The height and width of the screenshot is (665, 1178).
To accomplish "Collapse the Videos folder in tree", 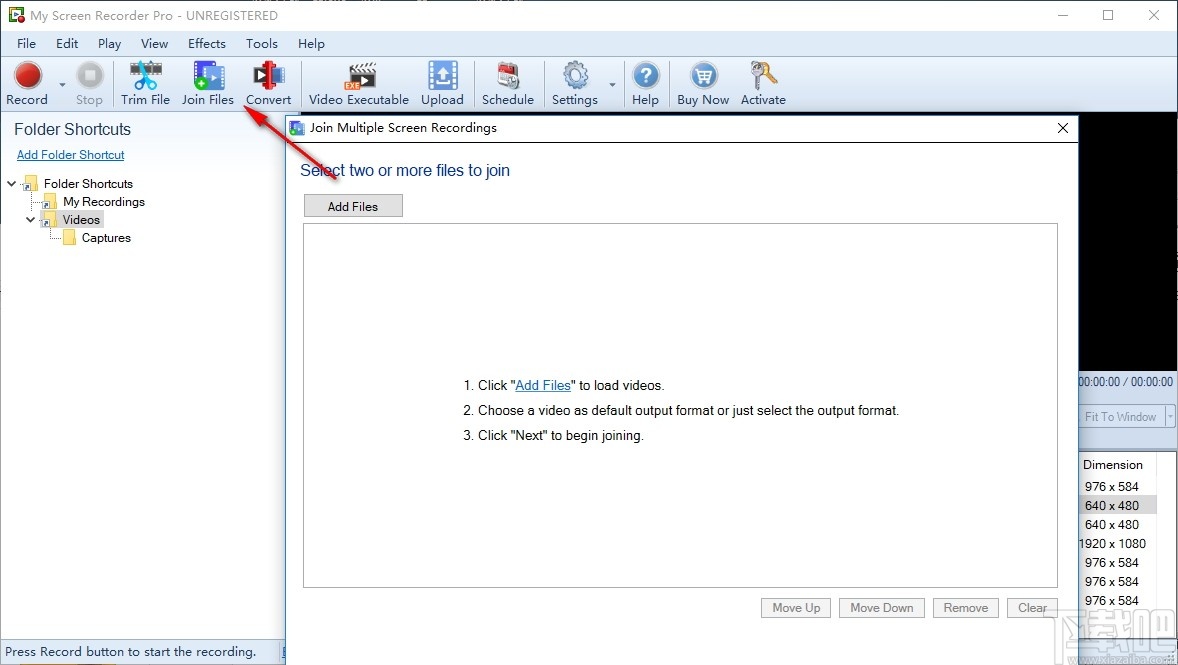I will pos(30,219).
